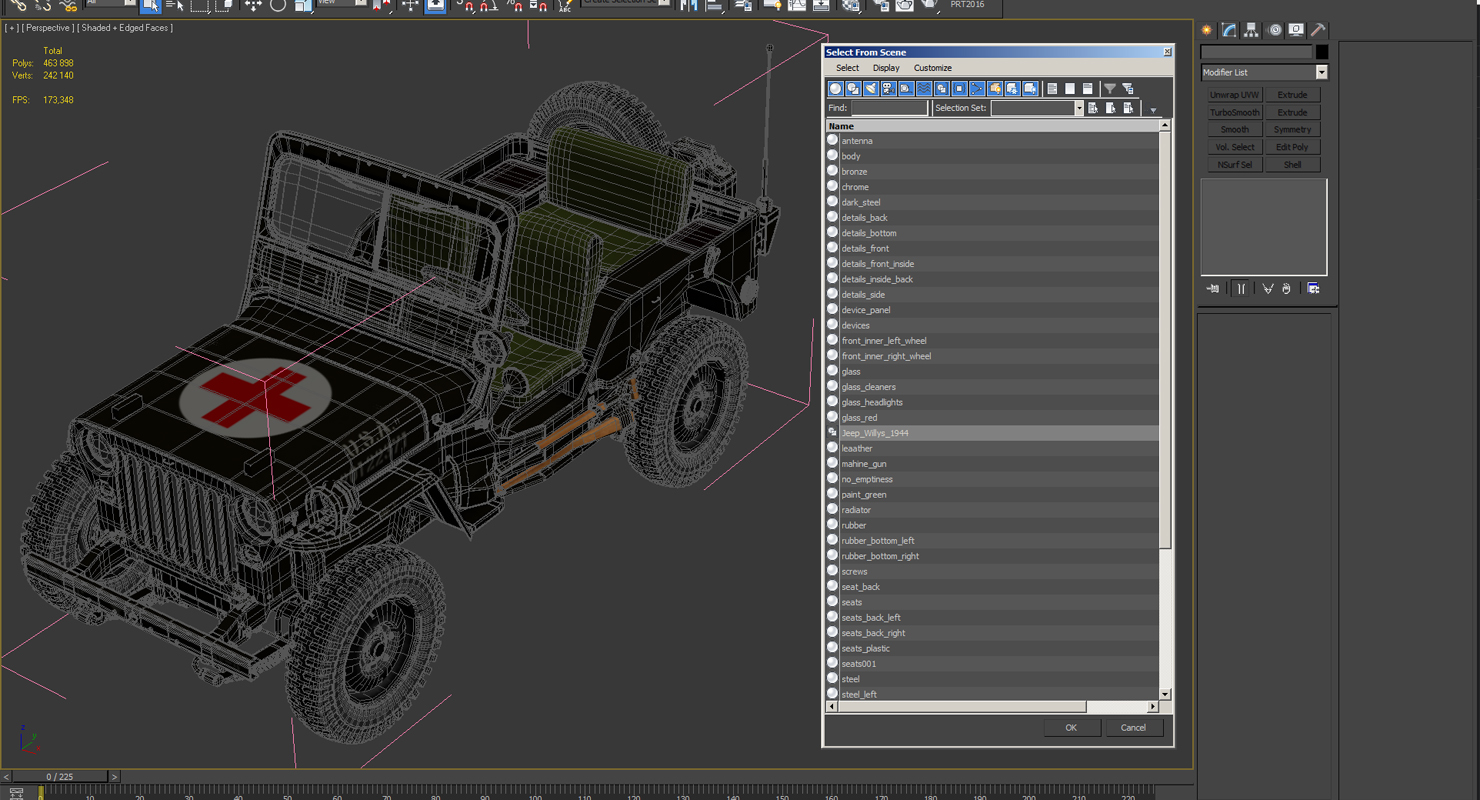1480x800 pixels.
Task: Open the [+] viewport menu
Action: (11, 28)
